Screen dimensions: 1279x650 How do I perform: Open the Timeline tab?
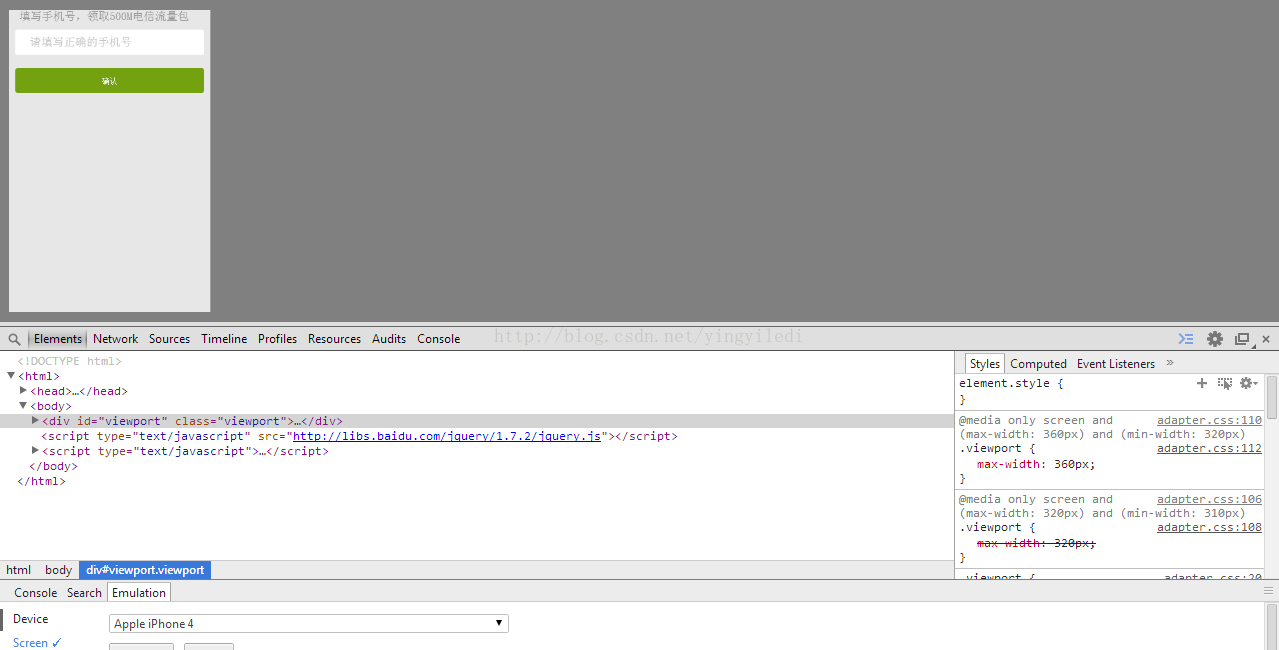tap(224, 339)
